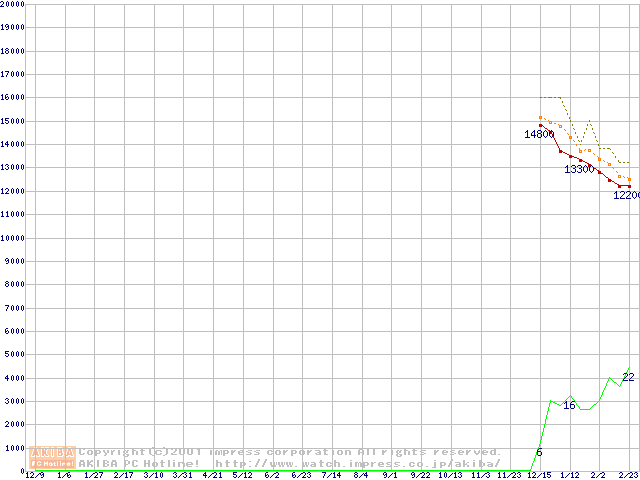Click the 20000 value on the y-axis
Viewport: 640px width, 480px height.
pyautogui.click(x=14, y=4)
